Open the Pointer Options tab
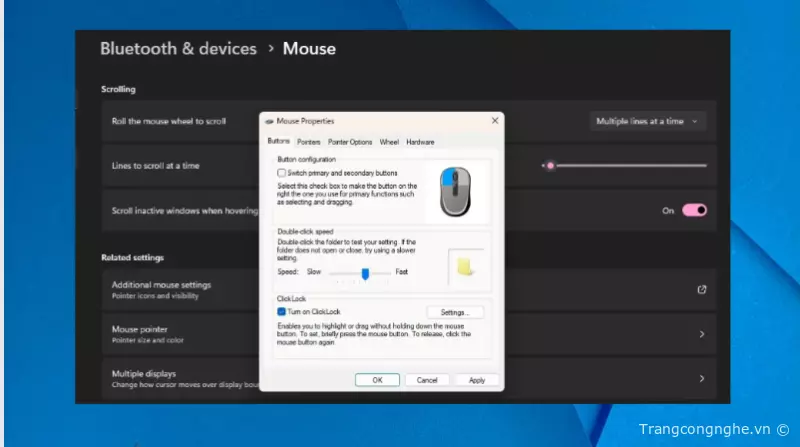800x447 pixels. pyautogui.click(x=350, y=142)
